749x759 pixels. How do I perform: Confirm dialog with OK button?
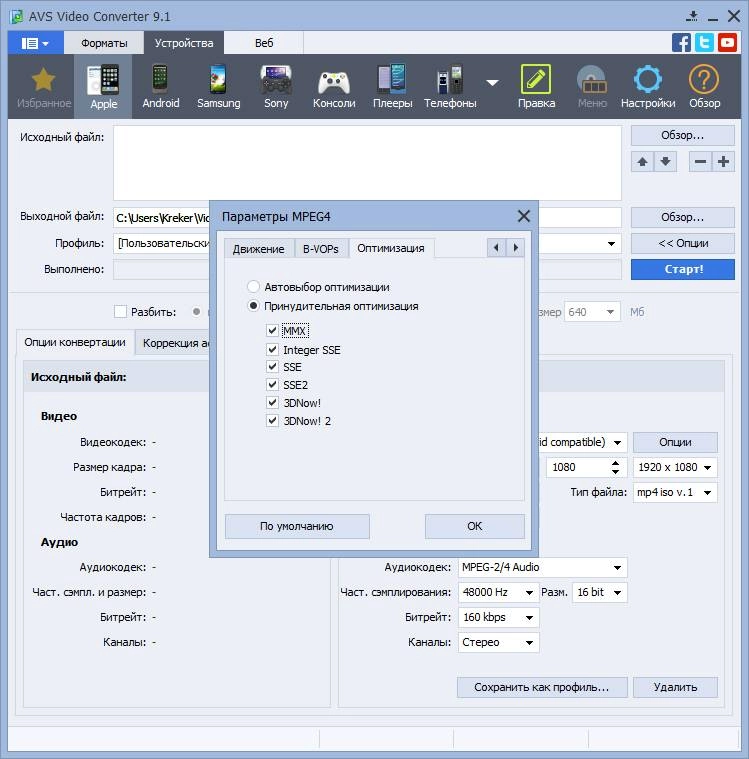474,526
